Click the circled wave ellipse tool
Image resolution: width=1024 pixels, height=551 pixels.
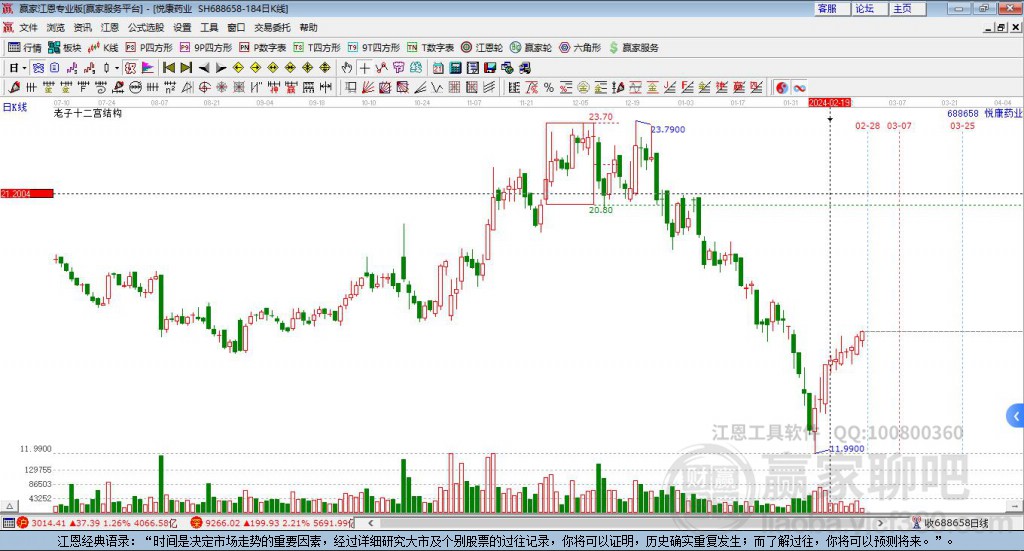coord(135,87)
